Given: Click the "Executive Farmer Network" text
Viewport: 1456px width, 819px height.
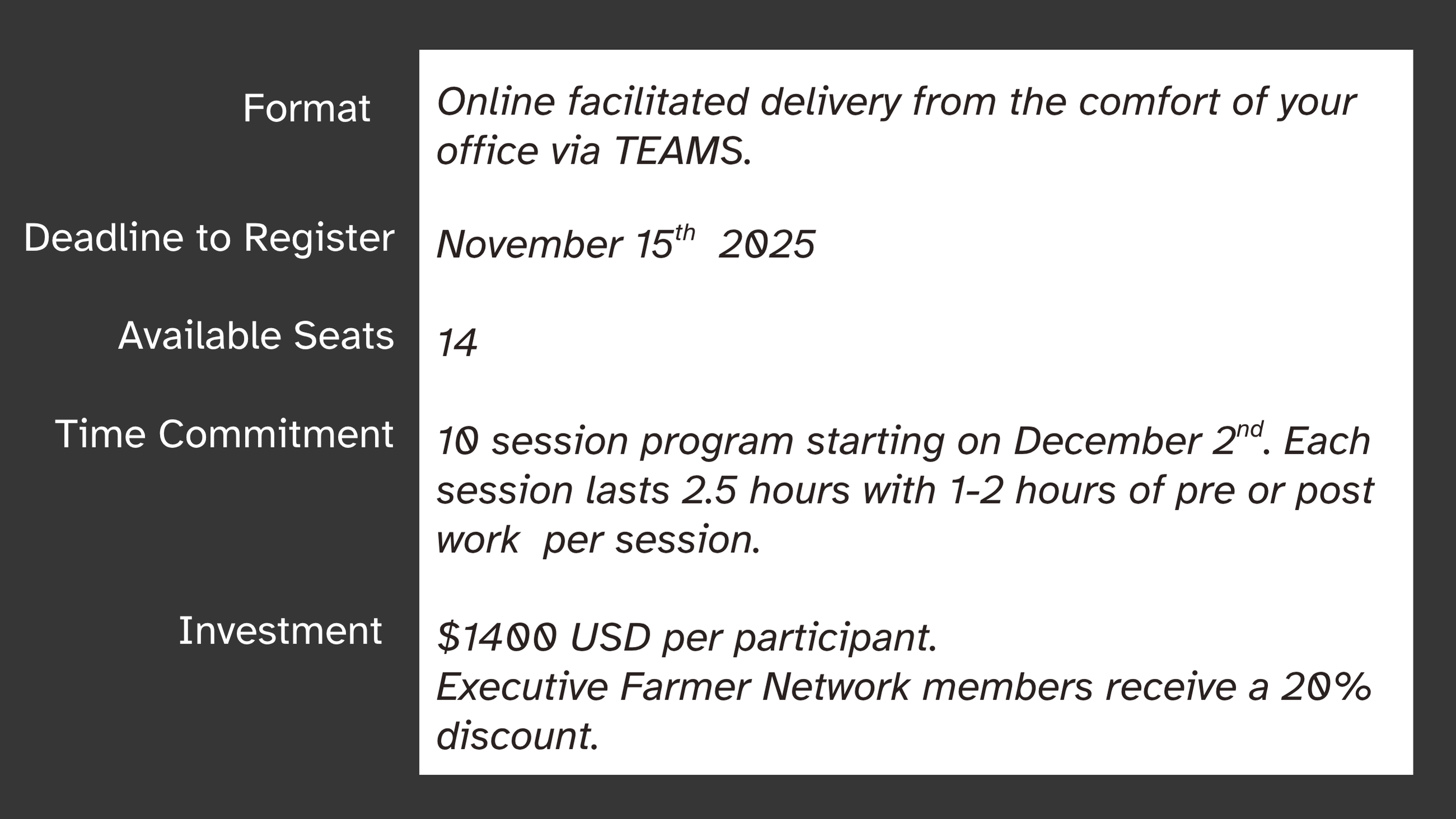Looking at the screenshot, I should click(x=673, y=687).
